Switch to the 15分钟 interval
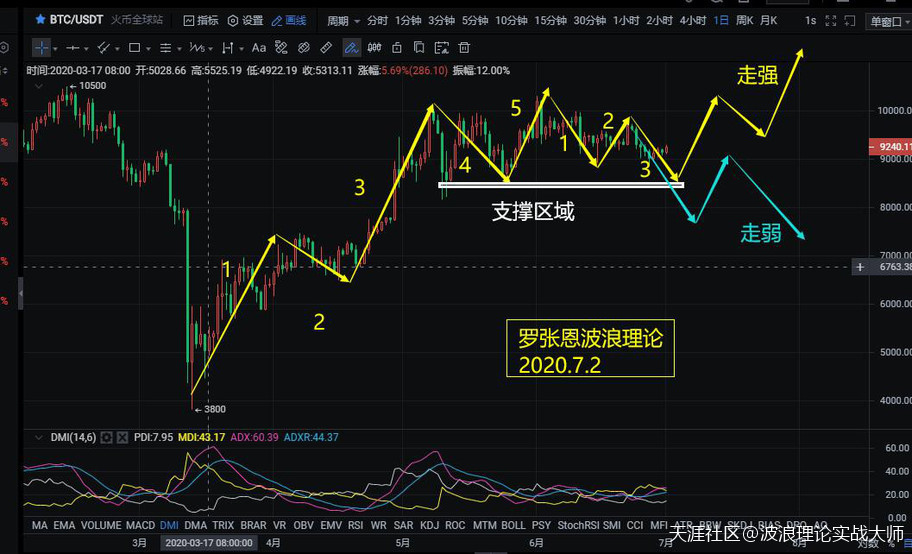The height and width of the screenshot is (554, 912). click(x=550, y=21)
